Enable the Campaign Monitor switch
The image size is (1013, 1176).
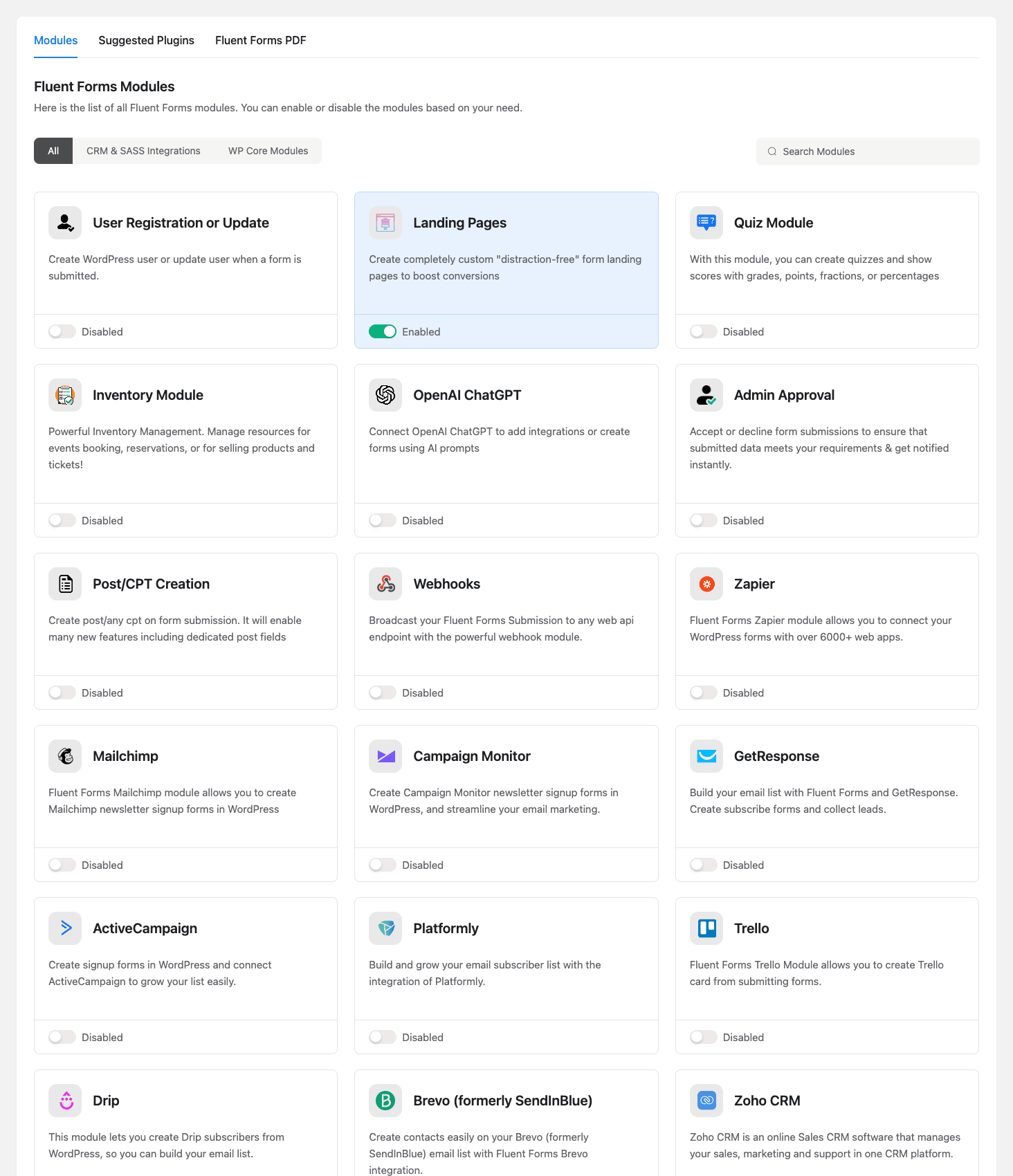pos(383,865)
